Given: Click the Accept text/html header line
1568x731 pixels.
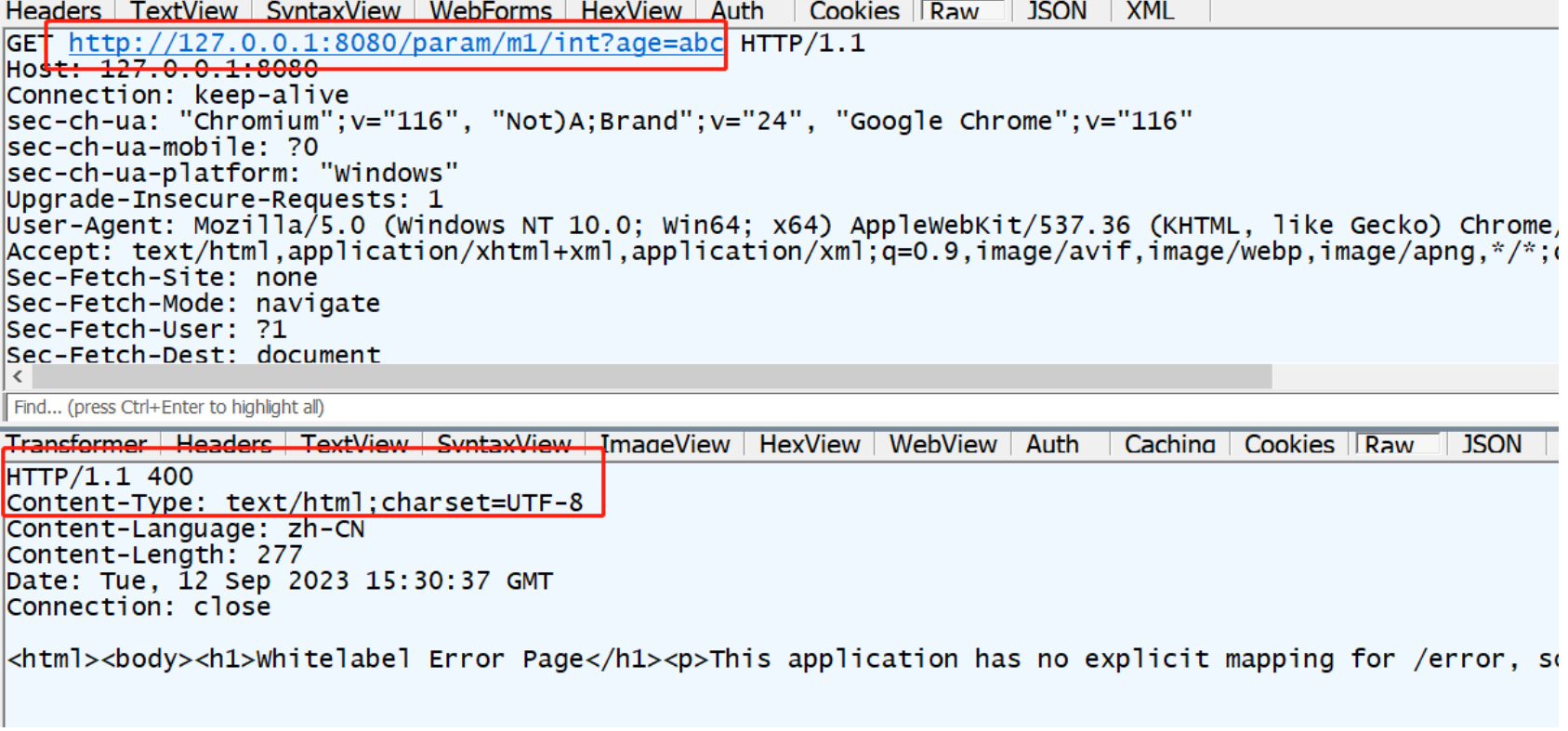Looking at the screenshot, I should 782,251.
